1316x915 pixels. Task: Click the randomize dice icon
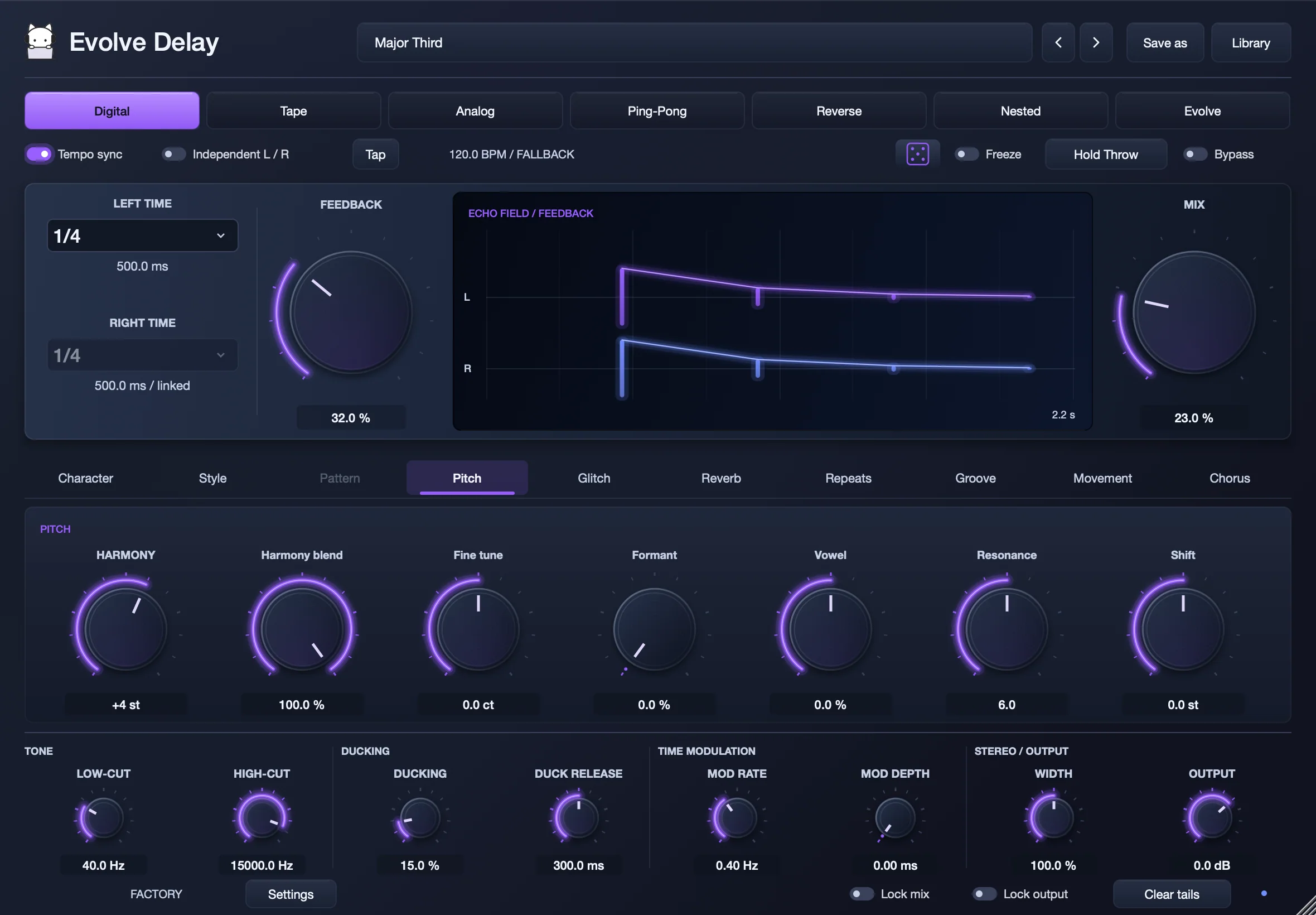[917, 154]
